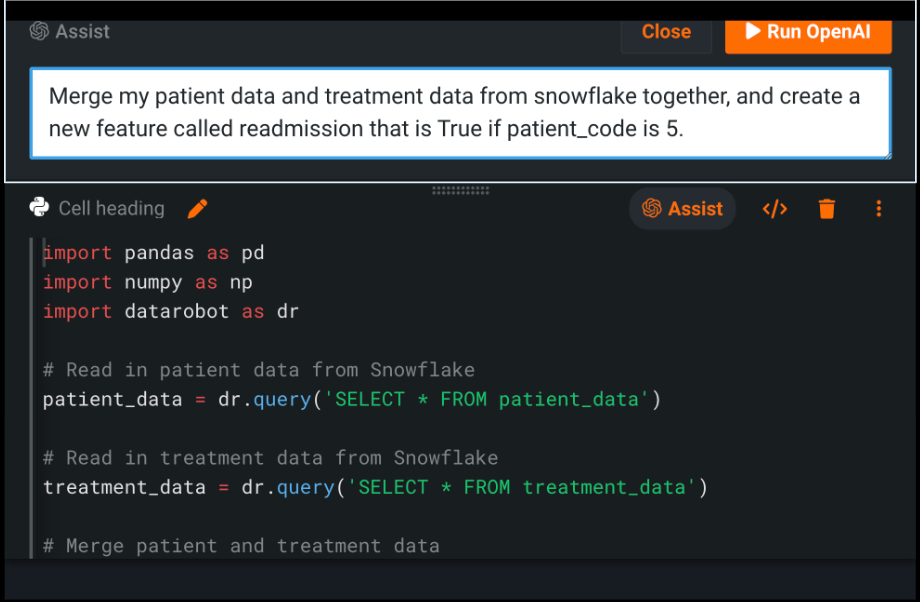Expand more cell options via the vertical dots
This screenshot has width=920, height=602.
(x=878, y=208)
